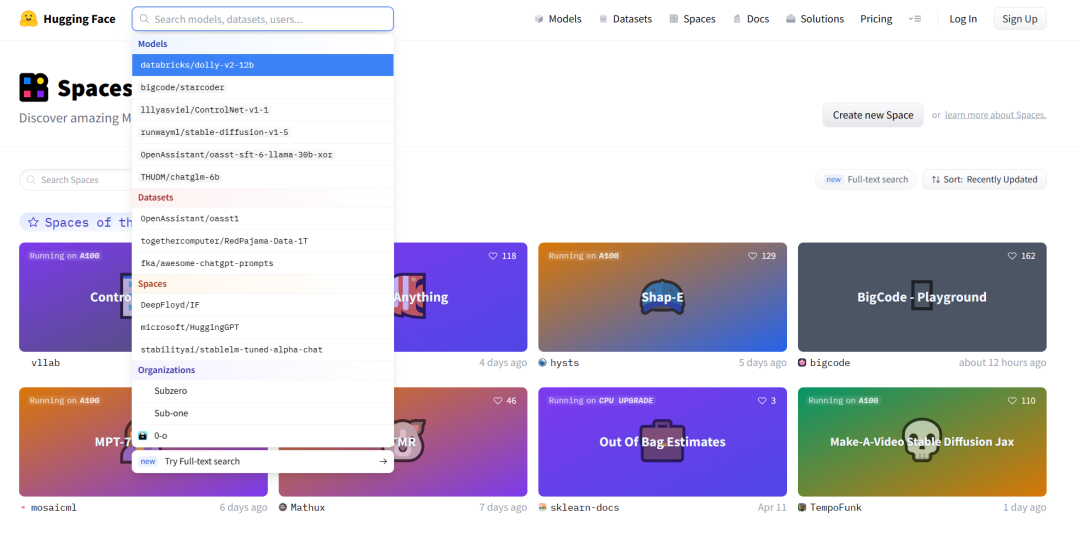Open Datasets in the top navigation

coord(632,19)
